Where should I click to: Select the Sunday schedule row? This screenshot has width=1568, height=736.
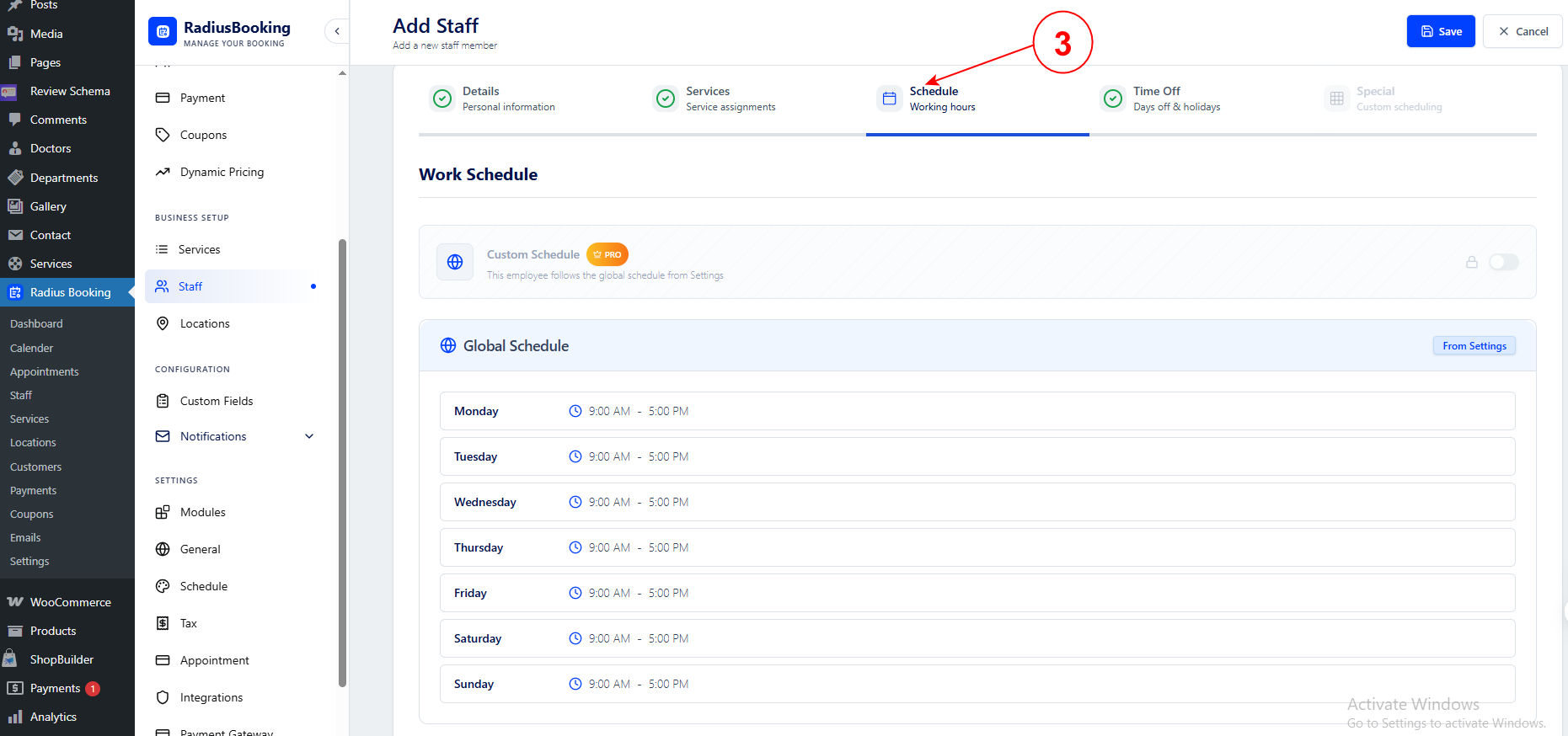pyautogui.click(x=977, y=684)
